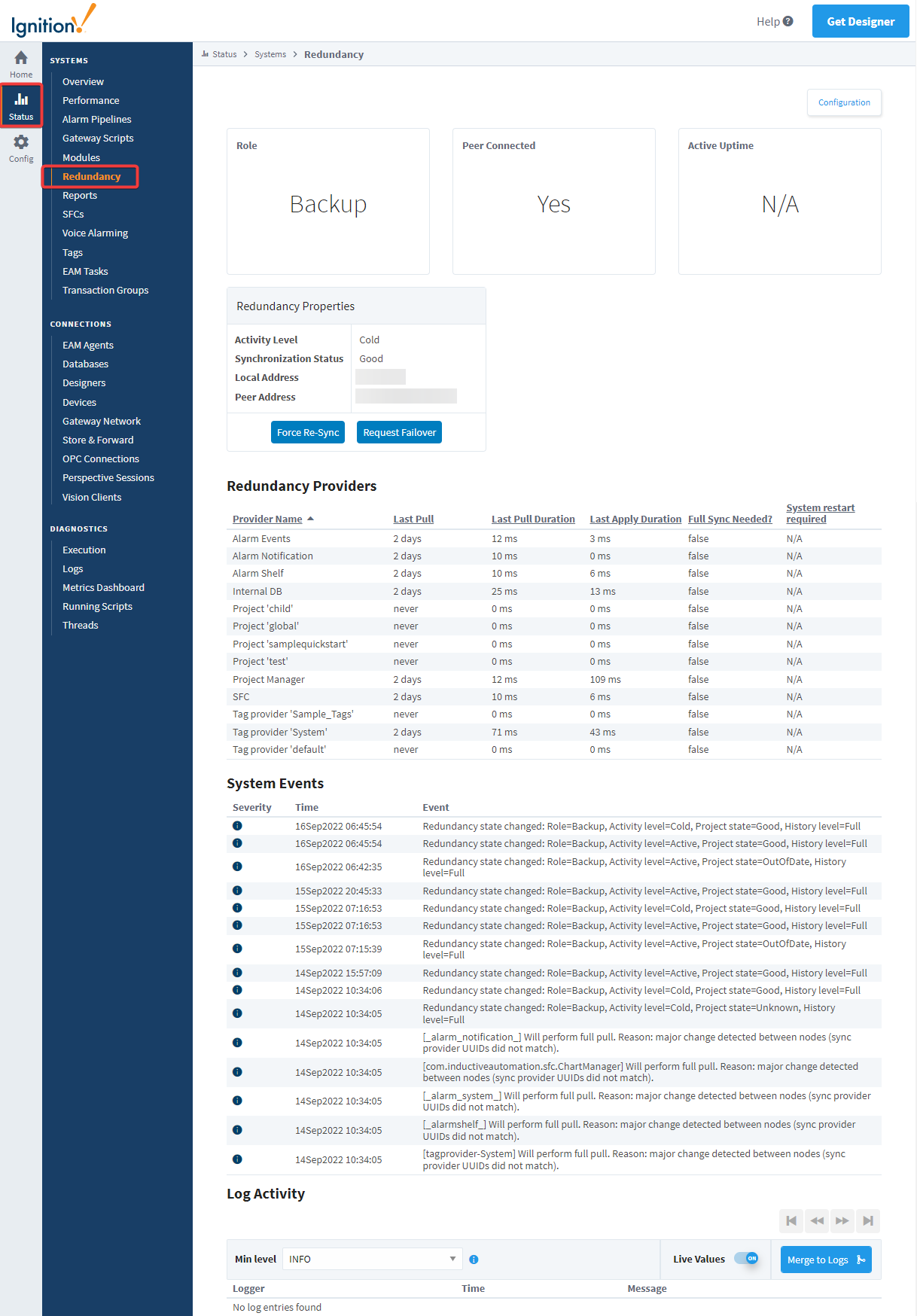
Task: Open Alarm Pipelines page
Action: (96, 119)
